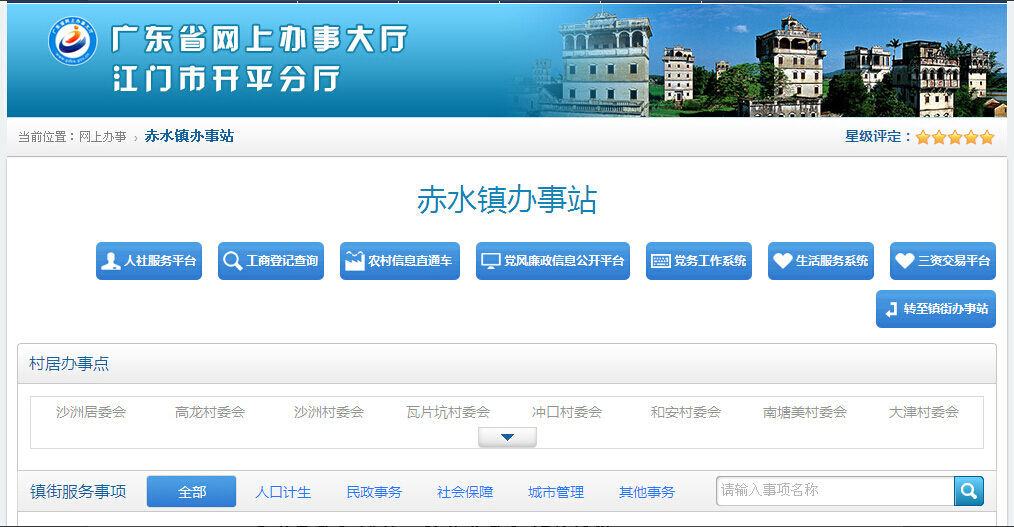This screenshot has height=527, width=1014.
Task: Click the 网上办事 breadcrumb link
Action: coord(103,137)
